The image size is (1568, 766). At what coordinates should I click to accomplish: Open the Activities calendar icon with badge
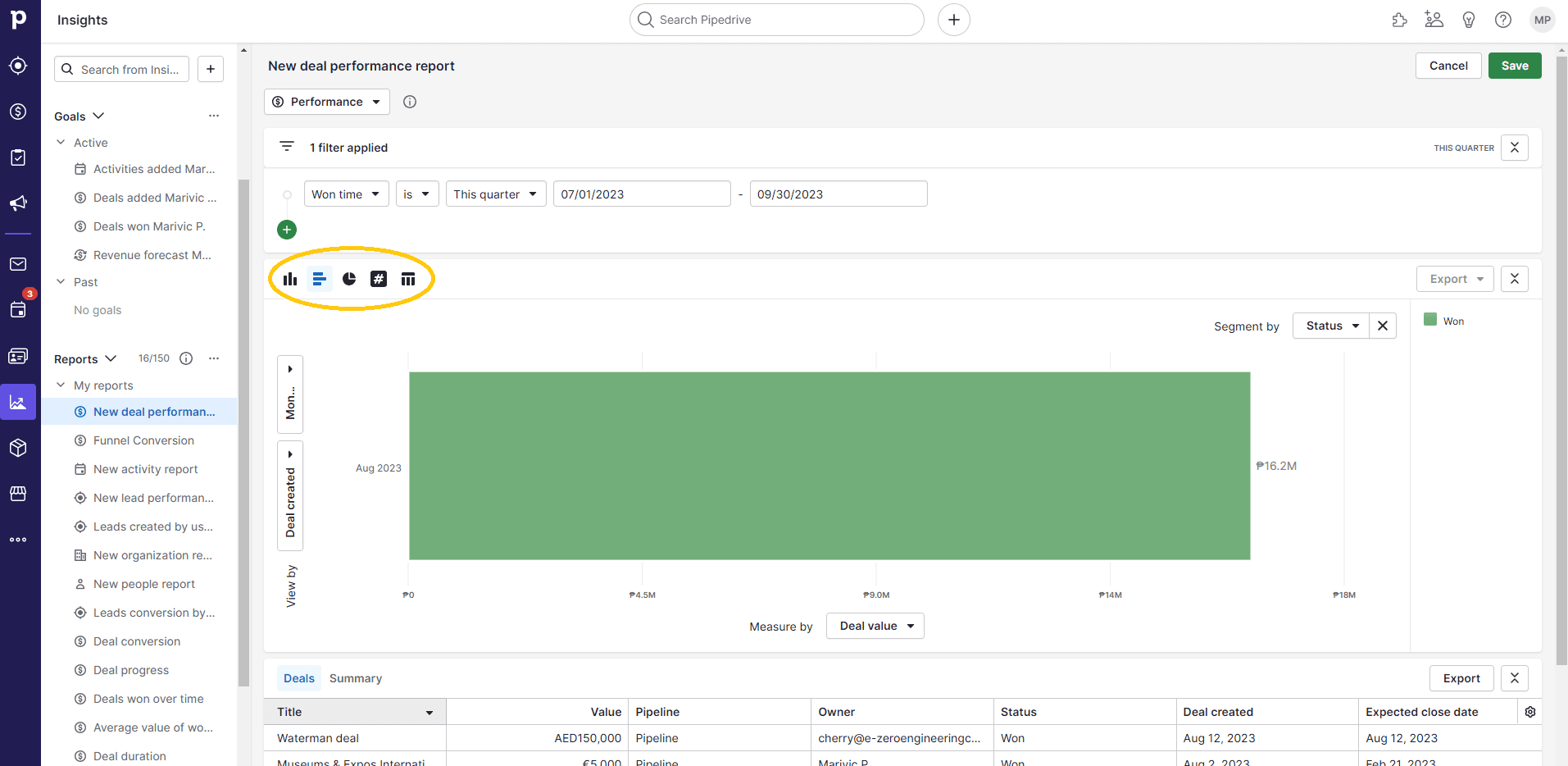tap(18, 309)
